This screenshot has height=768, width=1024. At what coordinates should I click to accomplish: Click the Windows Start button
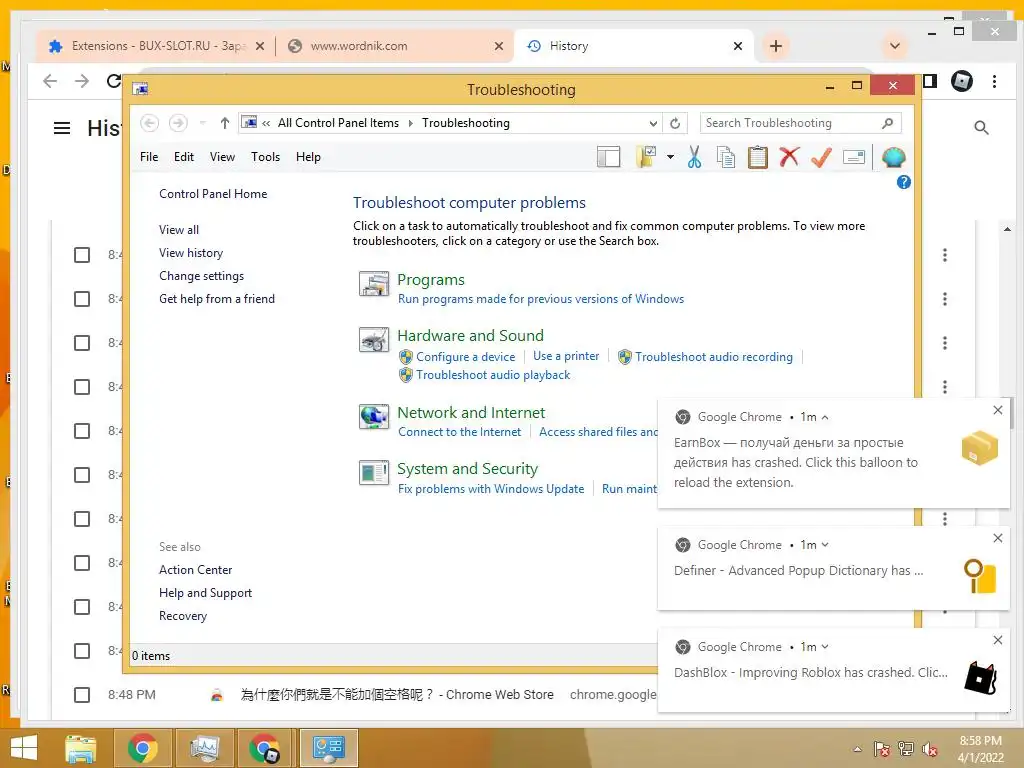click(24, 748)
